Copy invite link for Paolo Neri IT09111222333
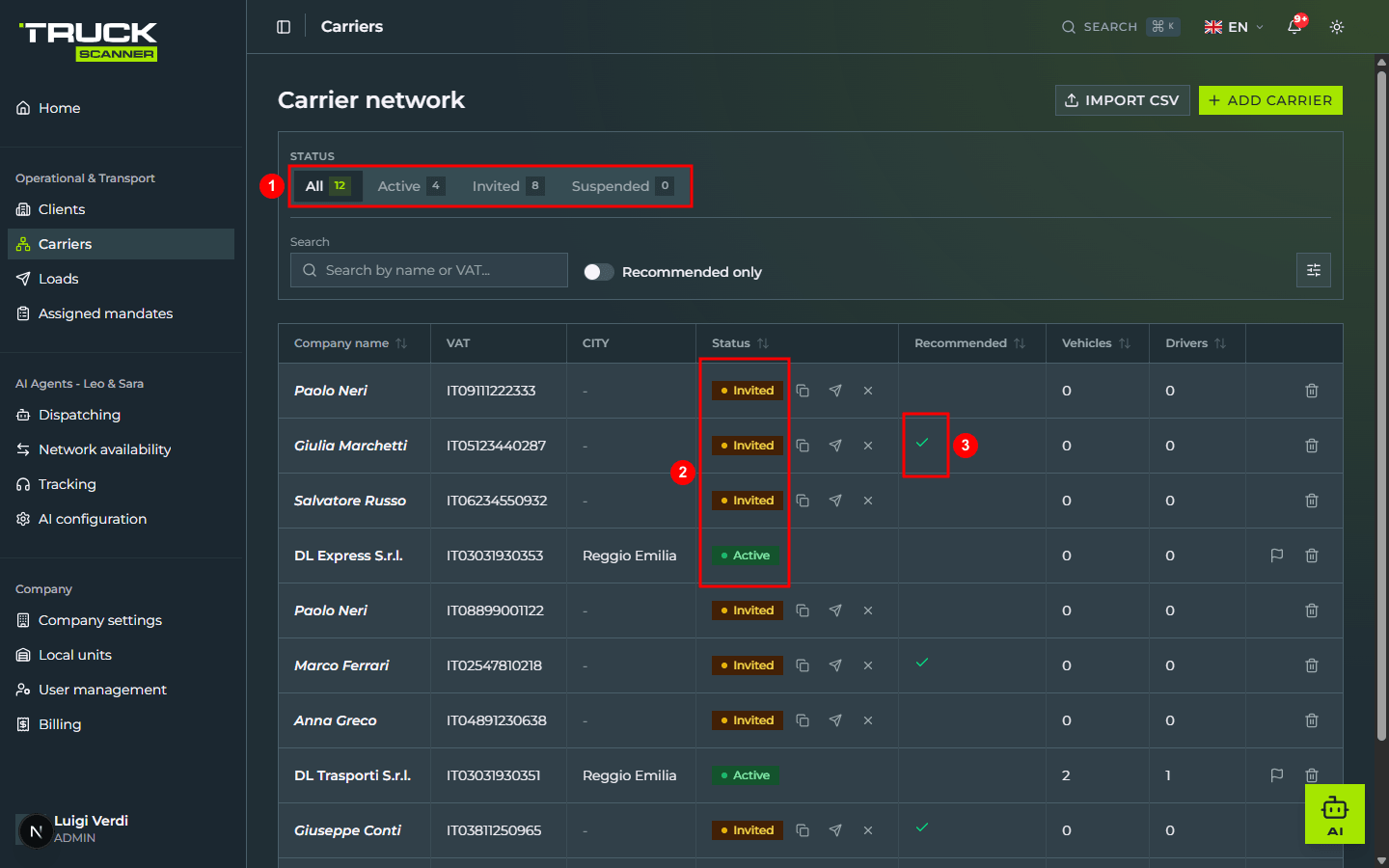The height and width of the screenshot is (868, 1389). (x=803, y=391)
